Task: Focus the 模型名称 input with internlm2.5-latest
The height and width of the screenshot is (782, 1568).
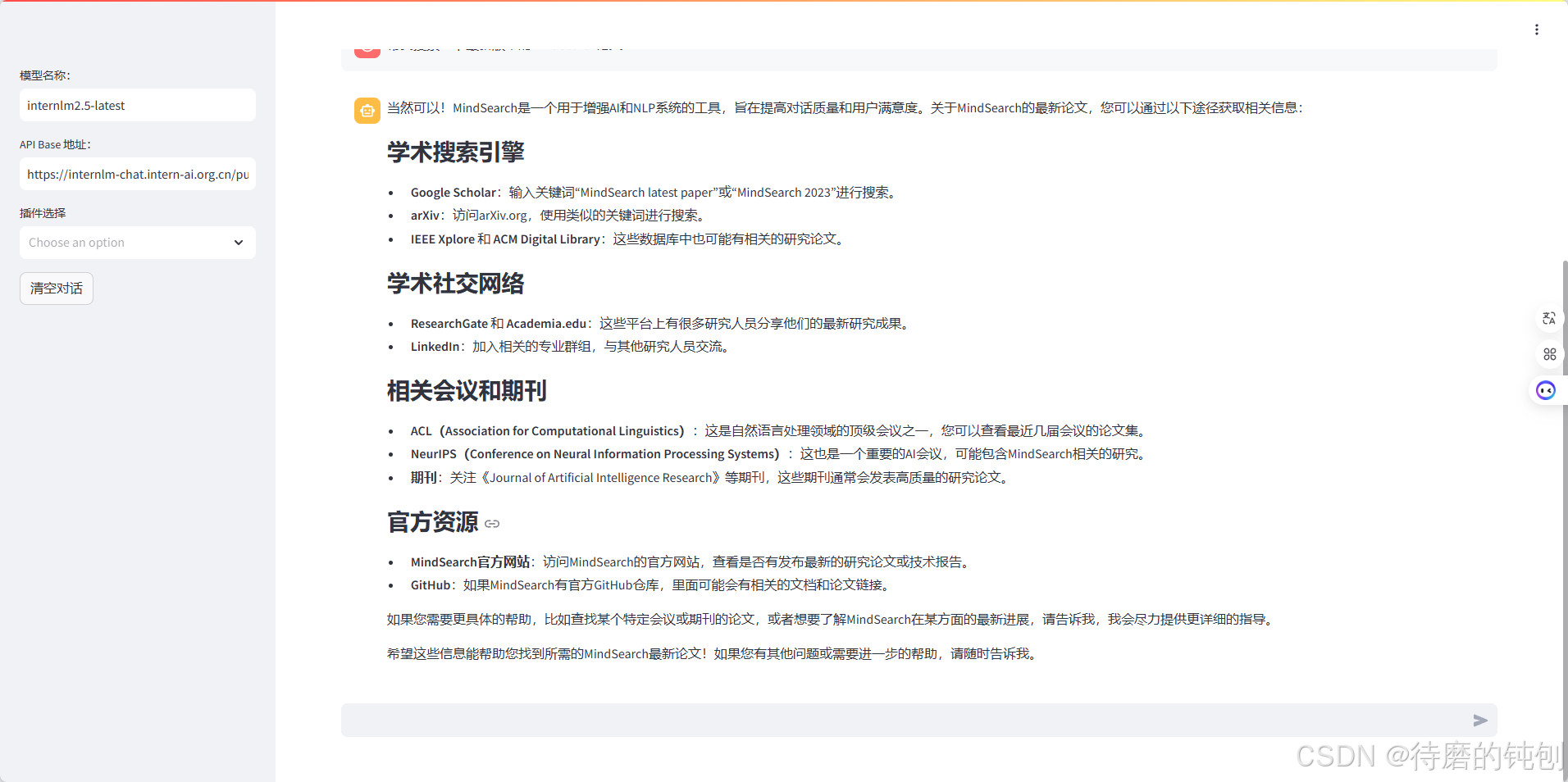Action: (138, 105)
